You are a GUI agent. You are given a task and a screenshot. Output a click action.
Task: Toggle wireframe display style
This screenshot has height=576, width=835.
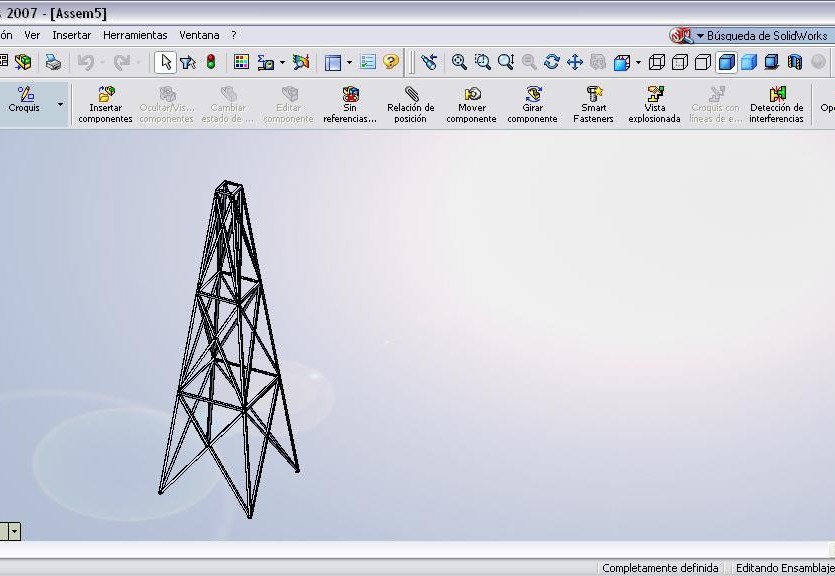(657, 62)
